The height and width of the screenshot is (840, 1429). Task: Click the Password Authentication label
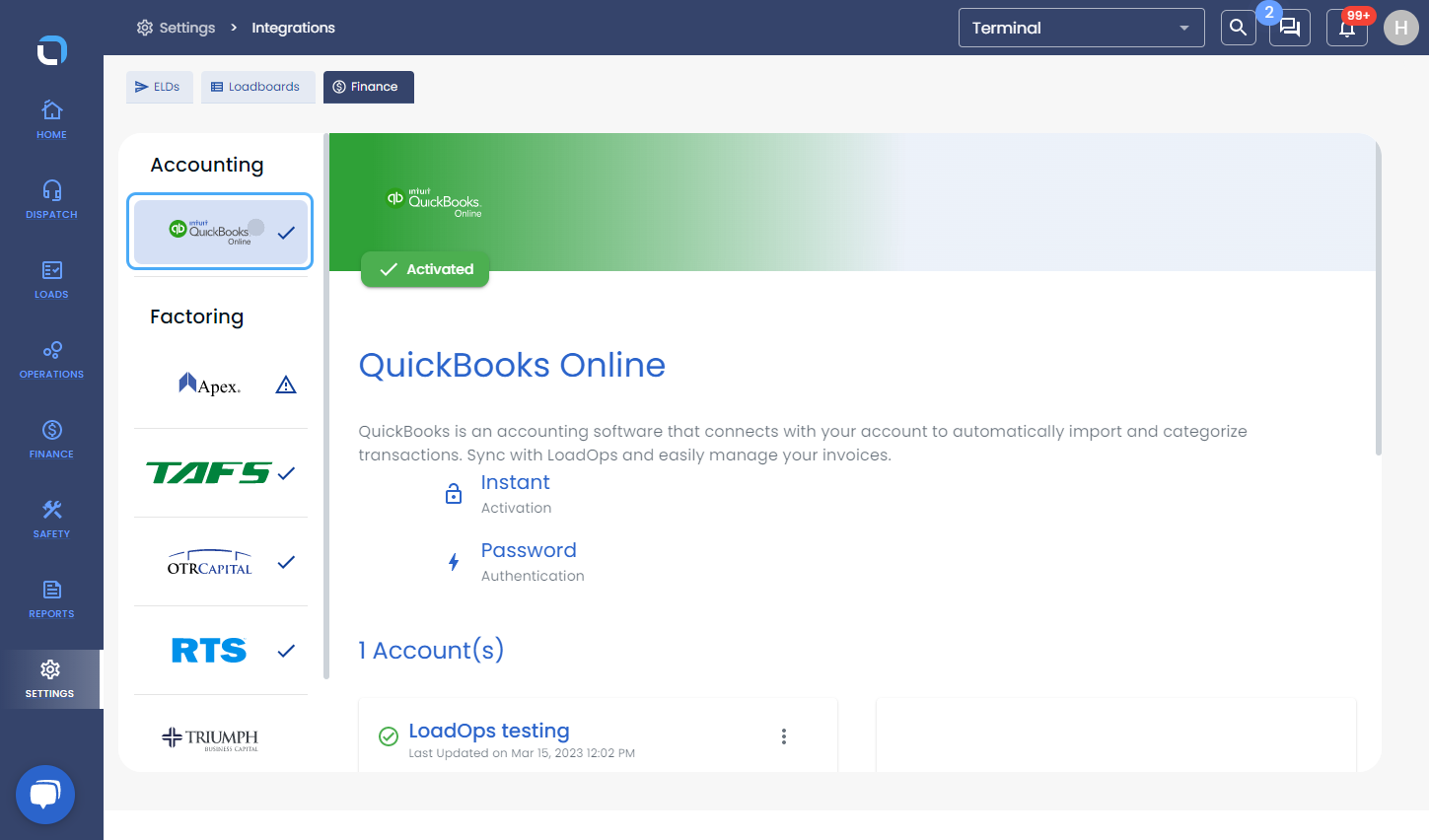point(533,562)
